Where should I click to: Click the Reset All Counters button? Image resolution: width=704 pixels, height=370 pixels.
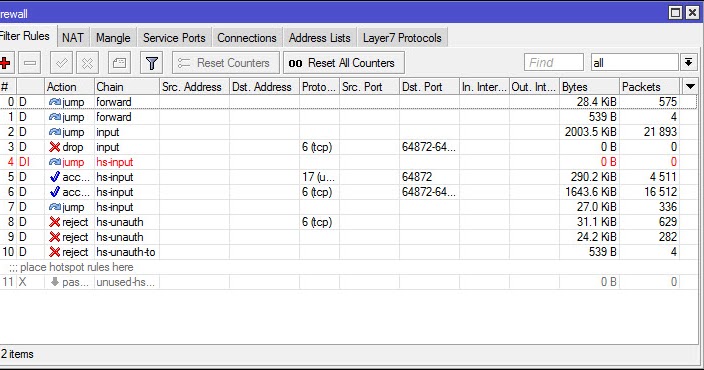tap(344, 63)
